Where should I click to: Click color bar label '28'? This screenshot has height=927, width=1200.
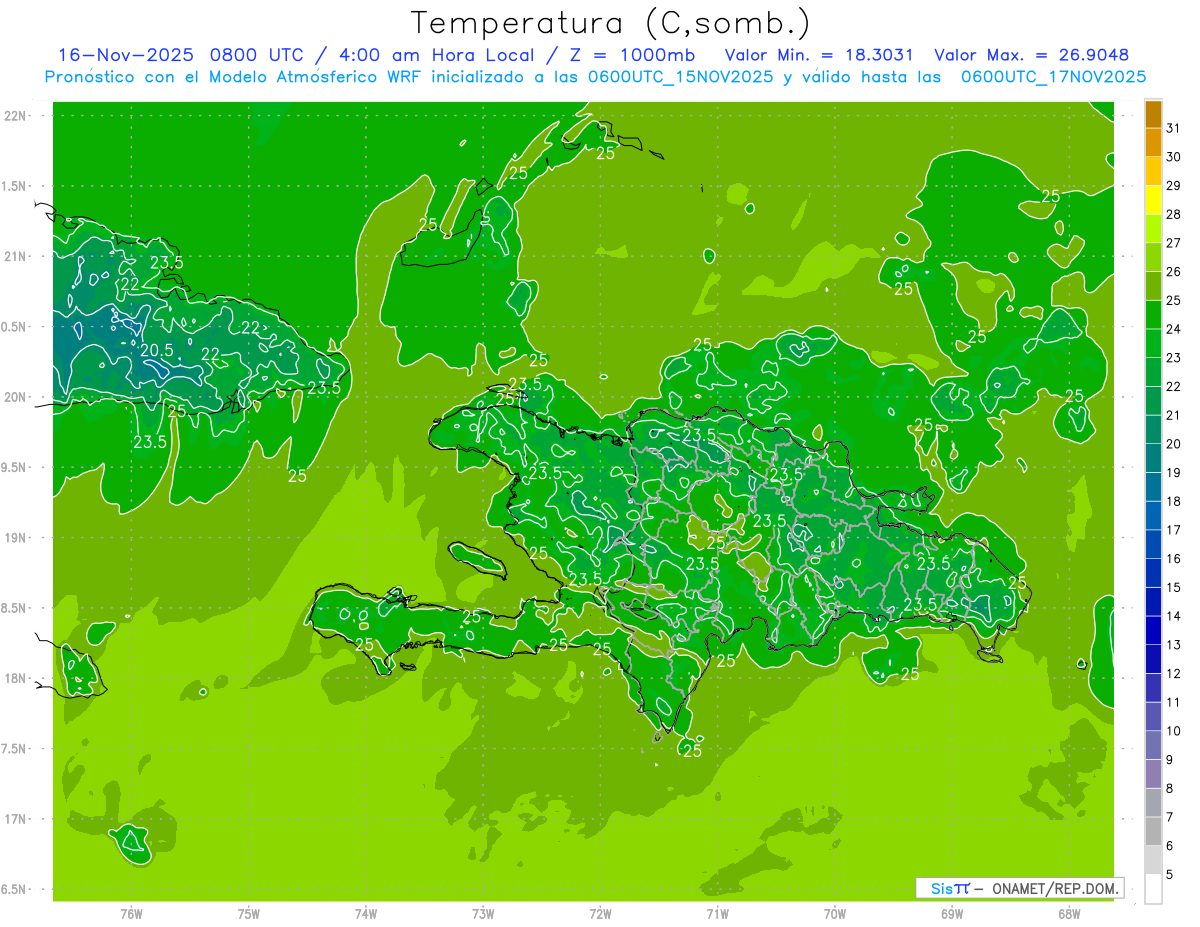(x=1174, y=215)
